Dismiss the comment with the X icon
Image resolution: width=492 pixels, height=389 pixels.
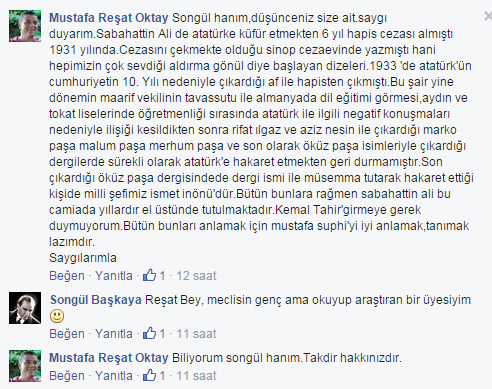[x=488, y=16]
